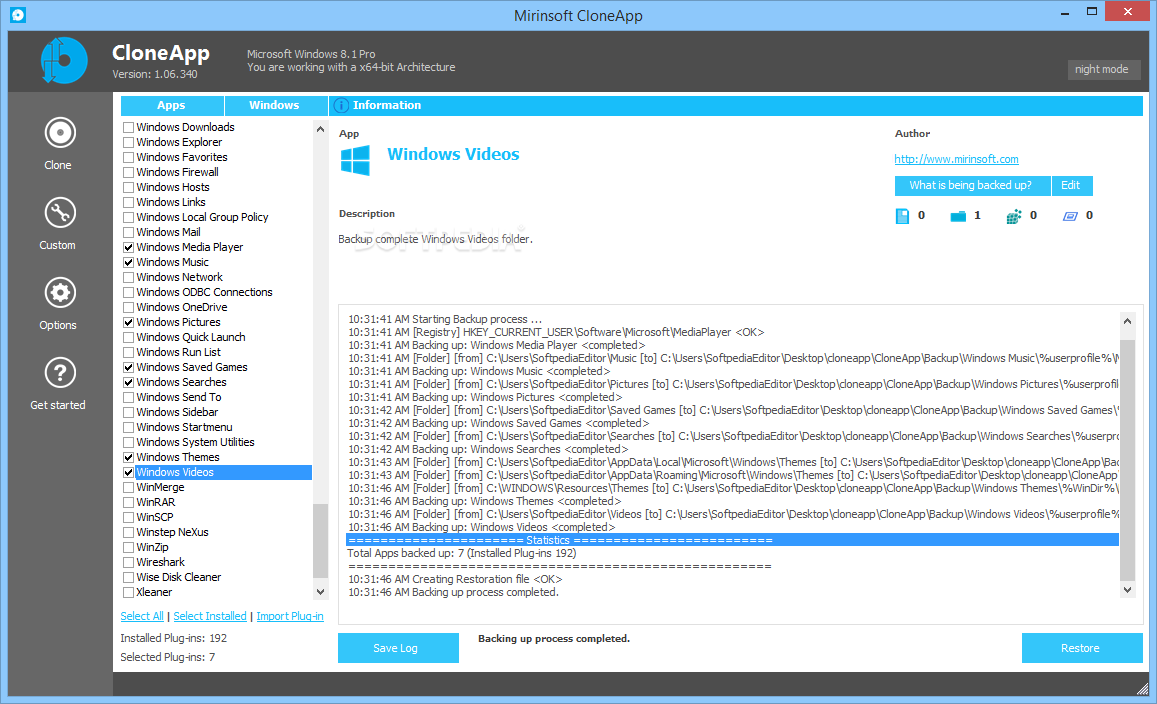
Task: Check the WinRAR checkbox
Action: [x=128, y=503]
